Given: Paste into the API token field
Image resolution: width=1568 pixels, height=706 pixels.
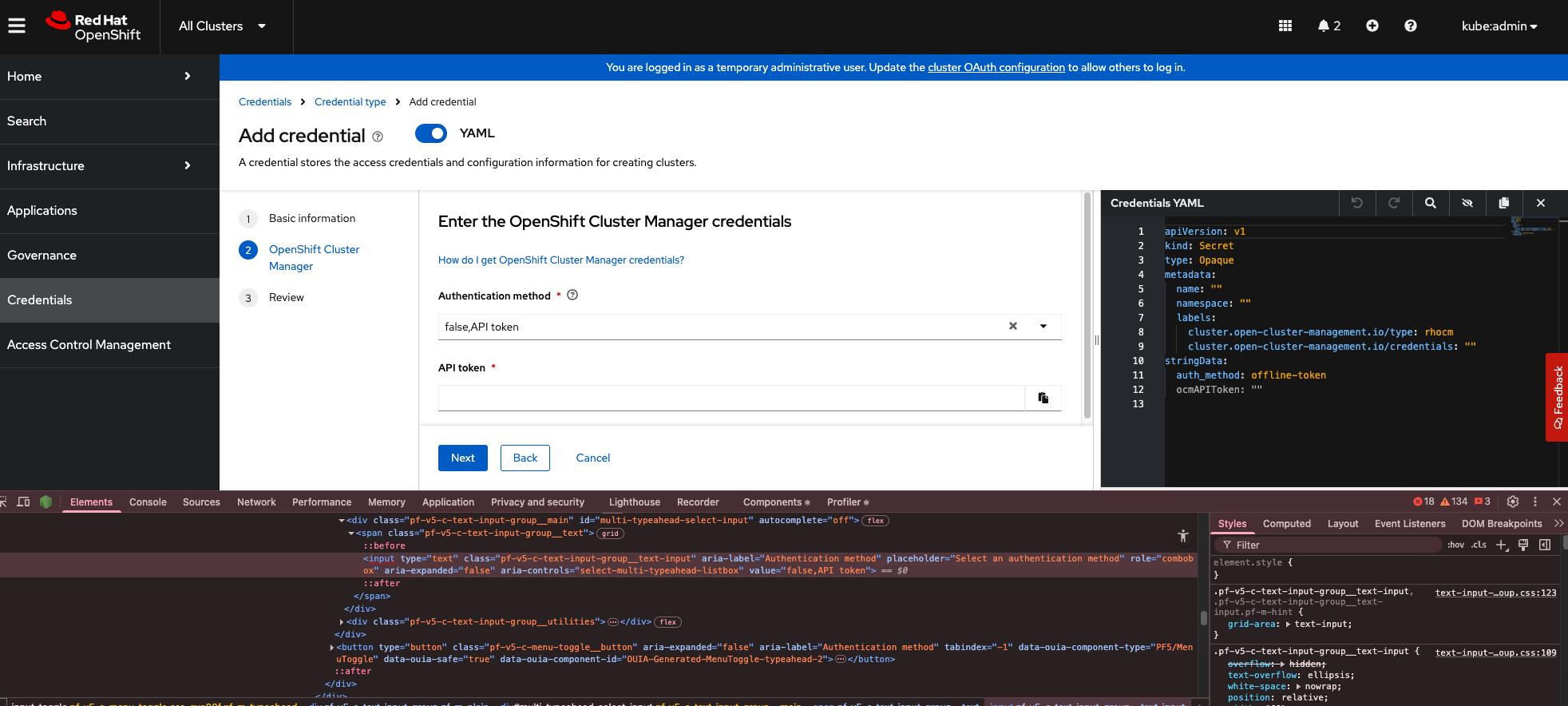Looking at the screenshot, I should [1043, 398].
